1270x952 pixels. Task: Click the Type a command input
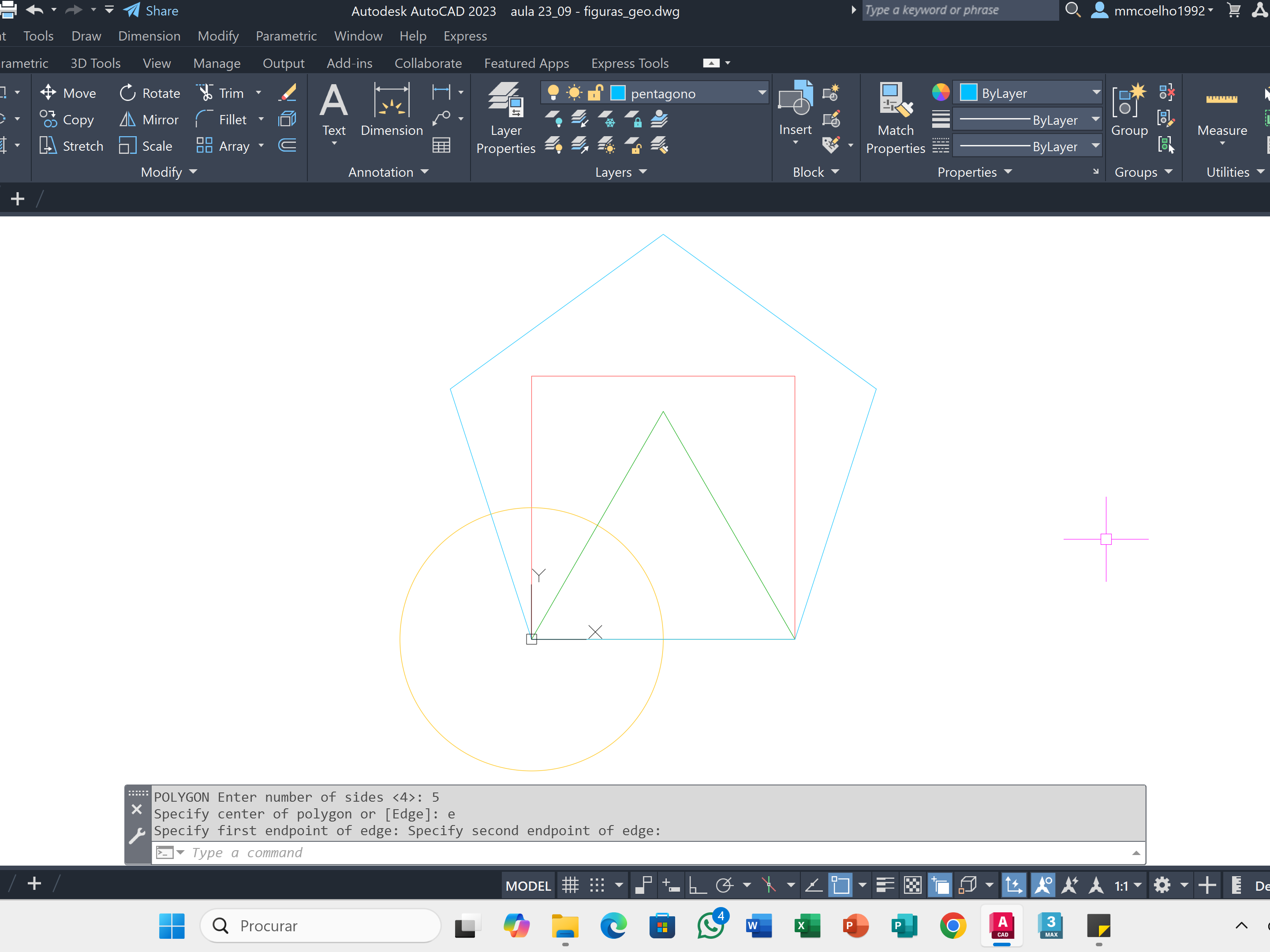[631, 852]
